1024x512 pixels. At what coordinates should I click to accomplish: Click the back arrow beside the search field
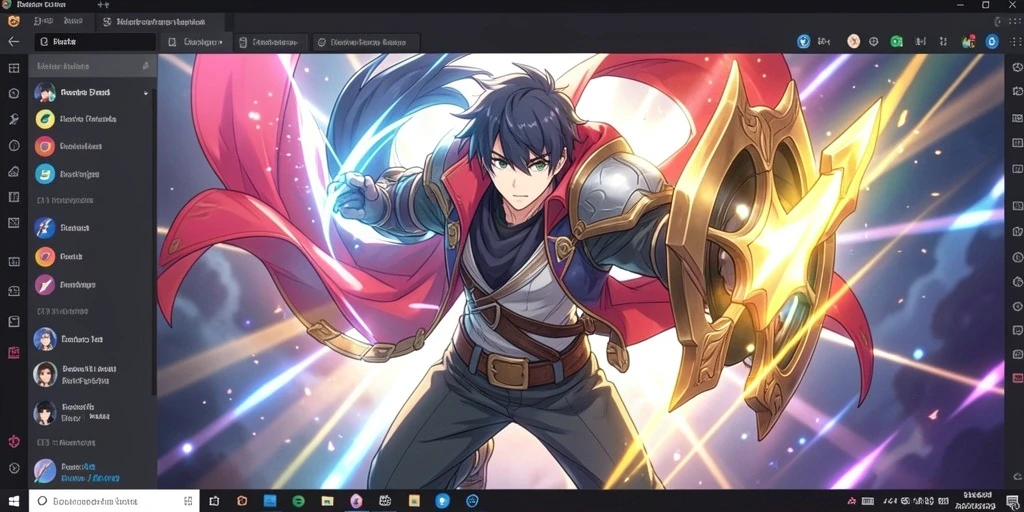click(13, 41)
